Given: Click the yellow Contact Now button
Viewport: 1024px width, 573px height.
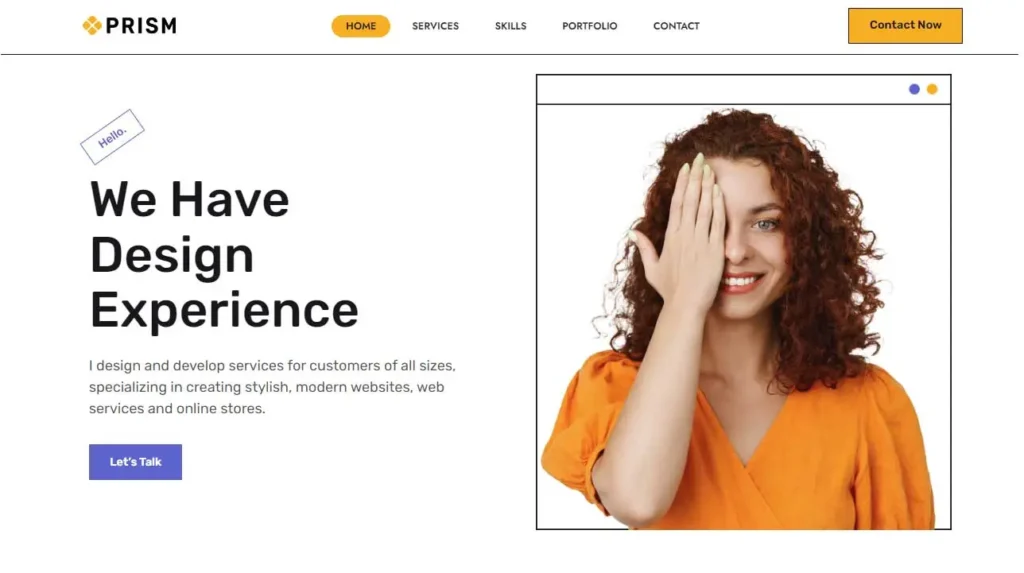Looking at the screenshot, I should pyautogui.click(x=904, y=25).
